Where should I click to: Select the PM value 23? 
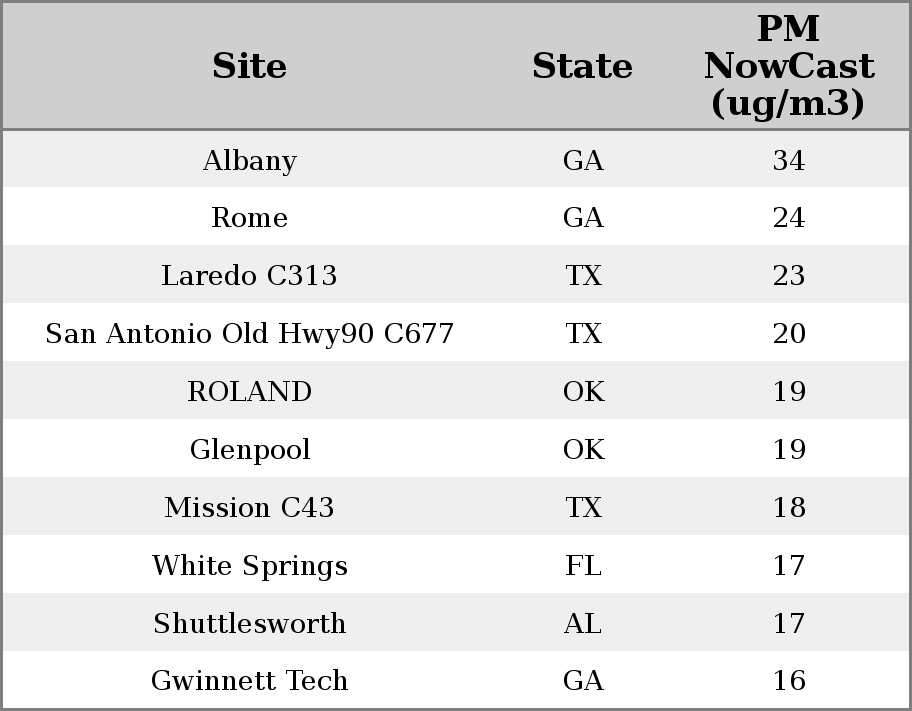(x=789, y=275)
